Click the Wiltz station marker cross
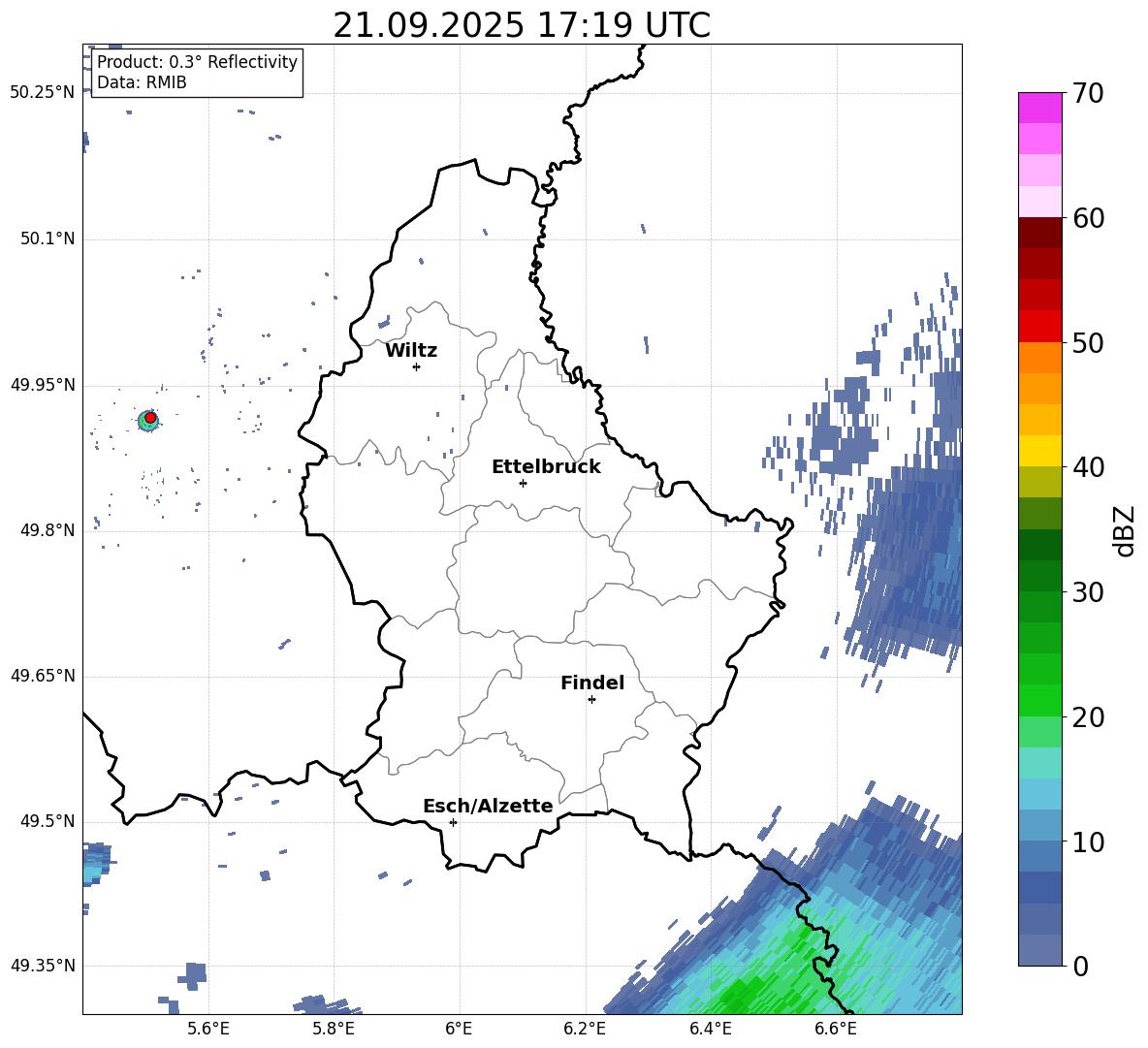This screenshot has height=1048, width=1148. (417, 366)
